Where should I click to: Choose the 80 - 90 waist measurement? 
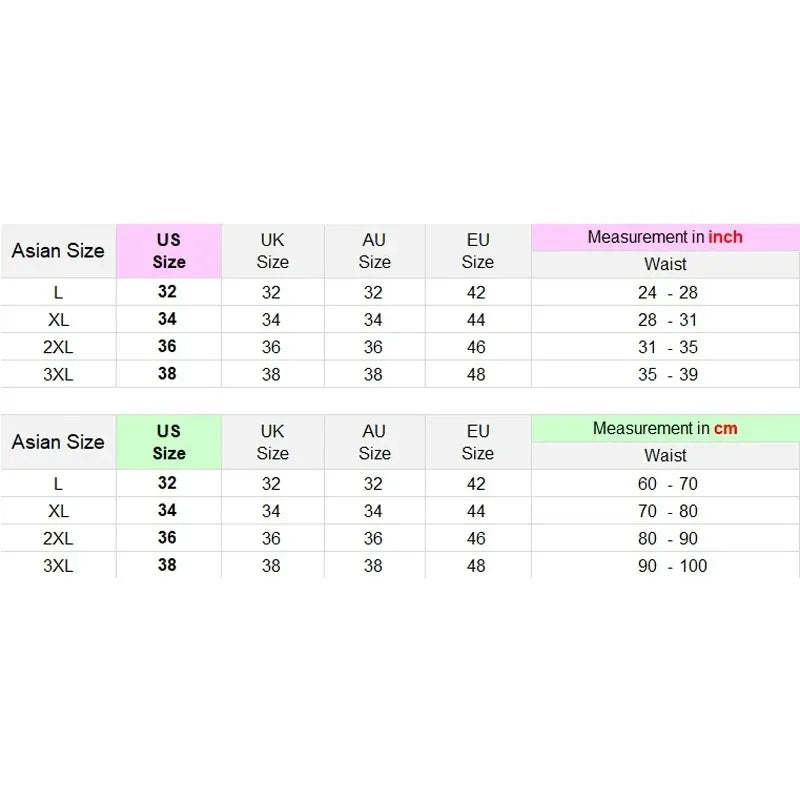click(x=667, y=538)
